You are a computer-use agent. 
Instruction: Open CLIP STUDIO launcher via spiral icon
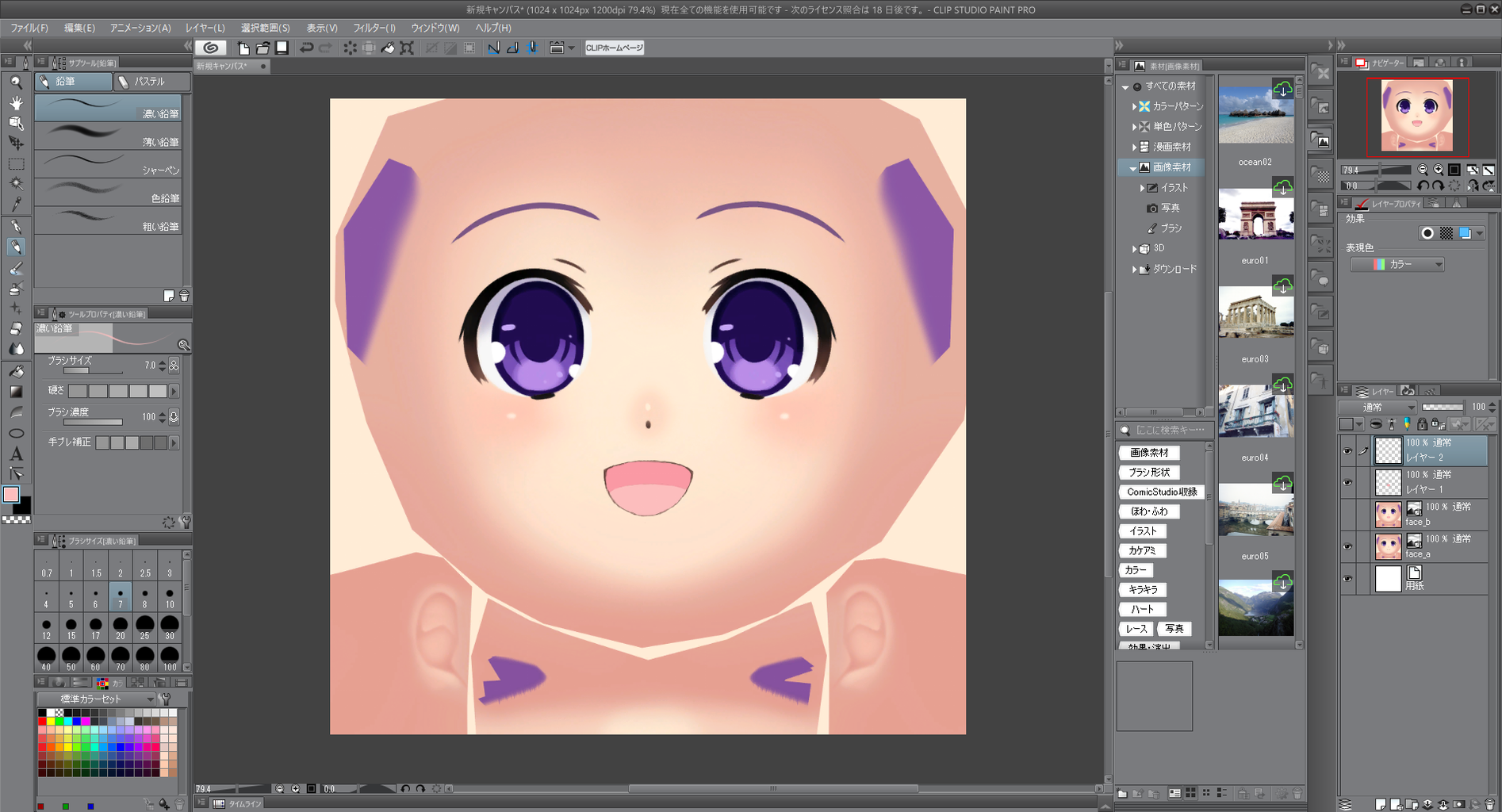click(x=211, y=48)
